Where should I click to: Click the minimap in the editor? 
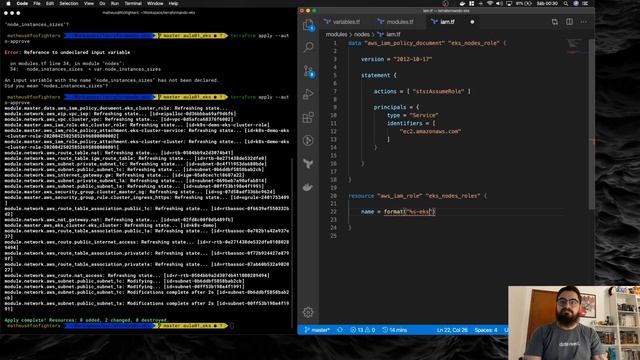pyautogui.click(x=577, y=46)
